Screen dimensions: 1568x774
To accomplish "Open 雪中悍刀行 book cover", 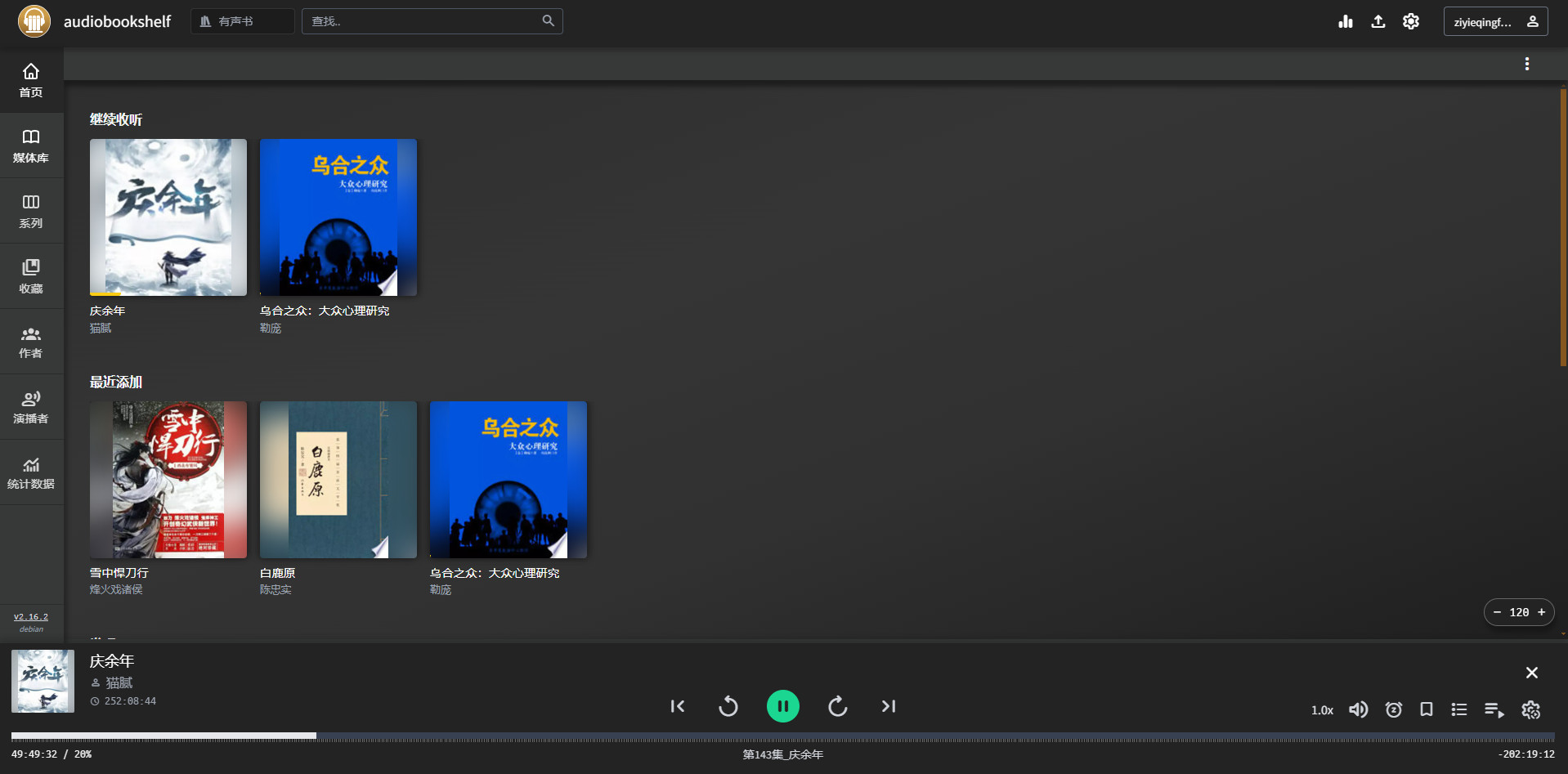I will (168, 480).
